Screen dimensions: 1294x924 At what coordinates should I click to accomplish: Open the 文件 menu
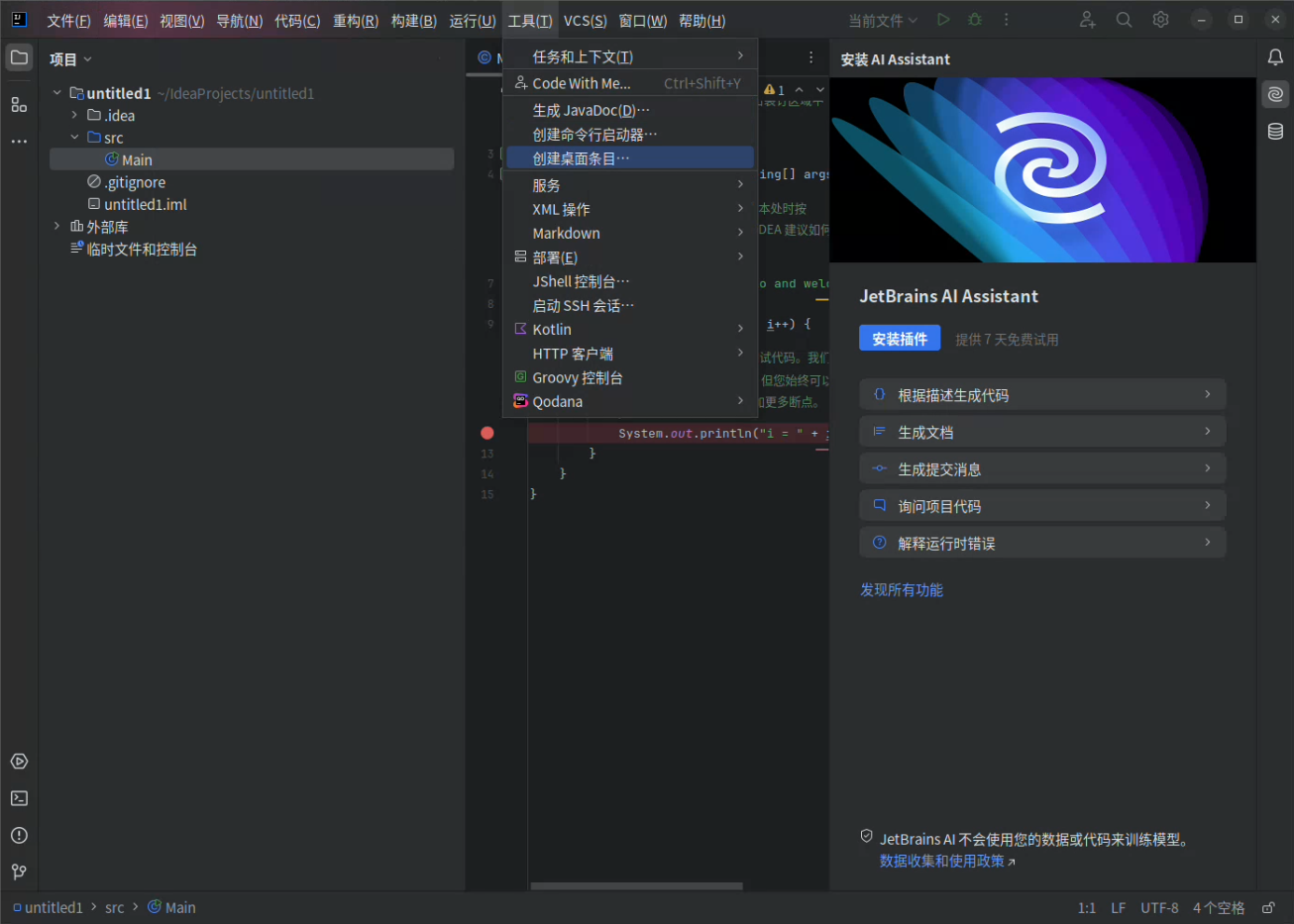[68, 21]
